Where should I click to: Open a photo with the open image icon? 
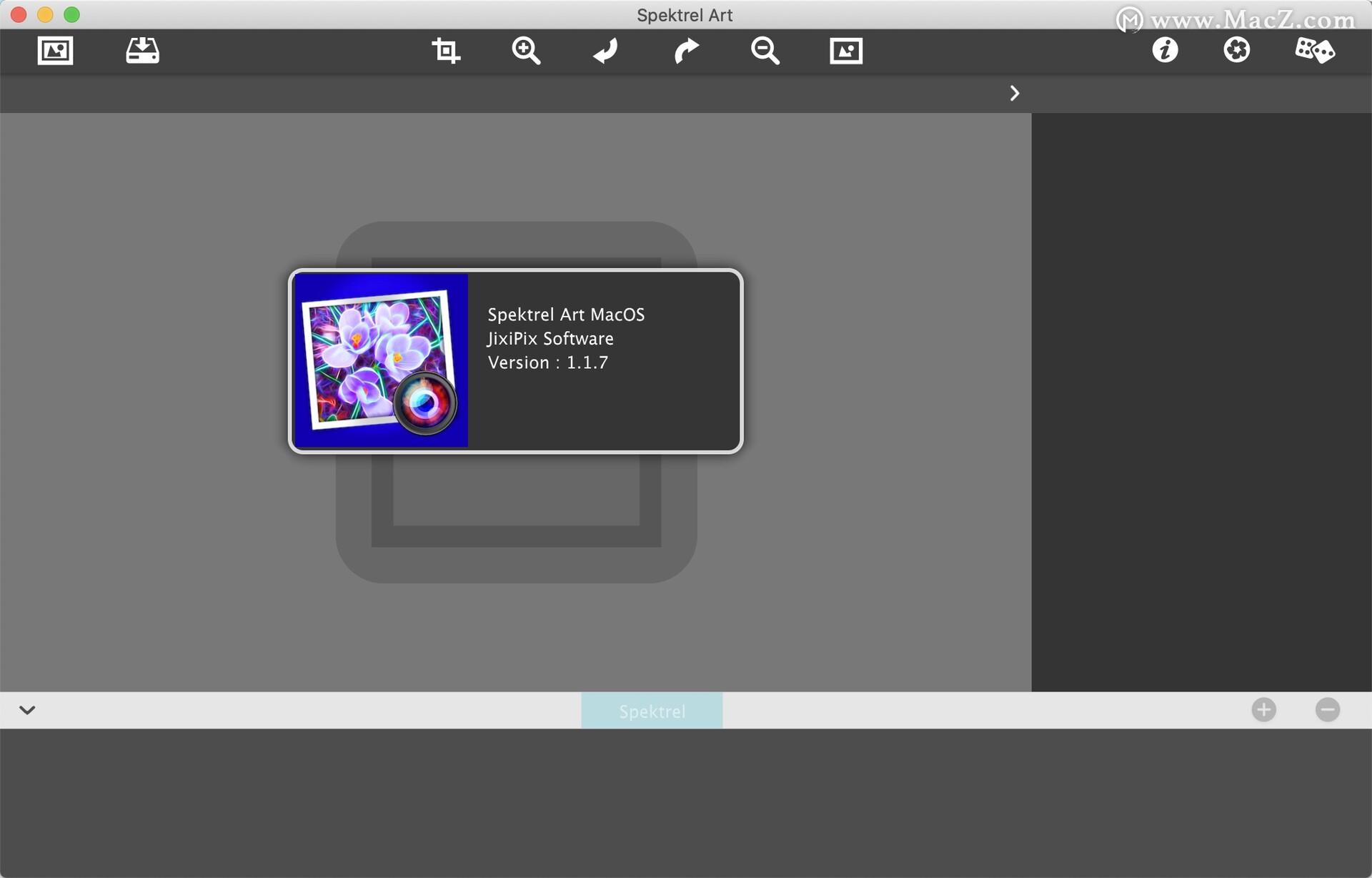(55, 51)
